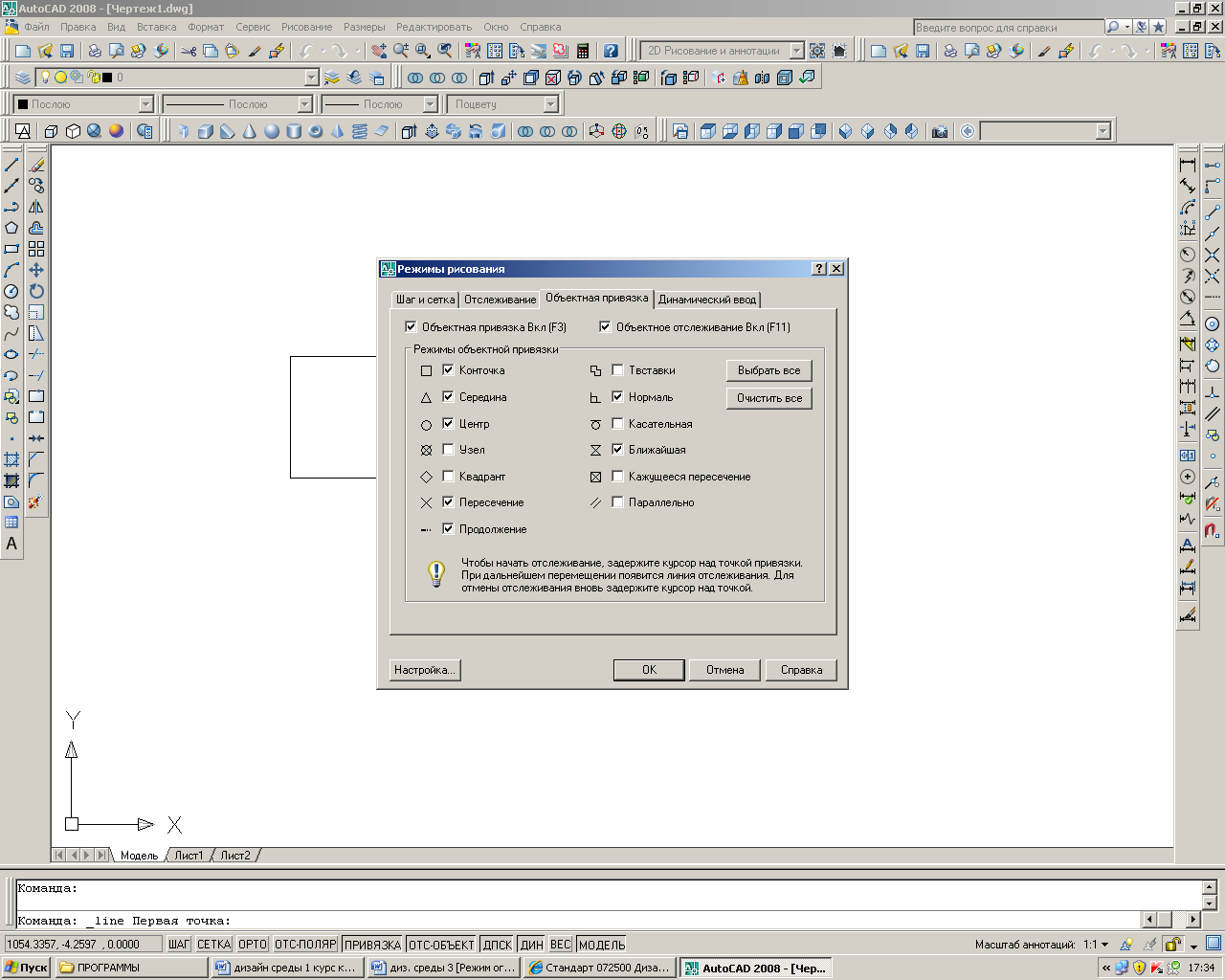Screen dimensions: 1225x980
Task: Switch to the Отслеживание tab
Action: (500, 300)
